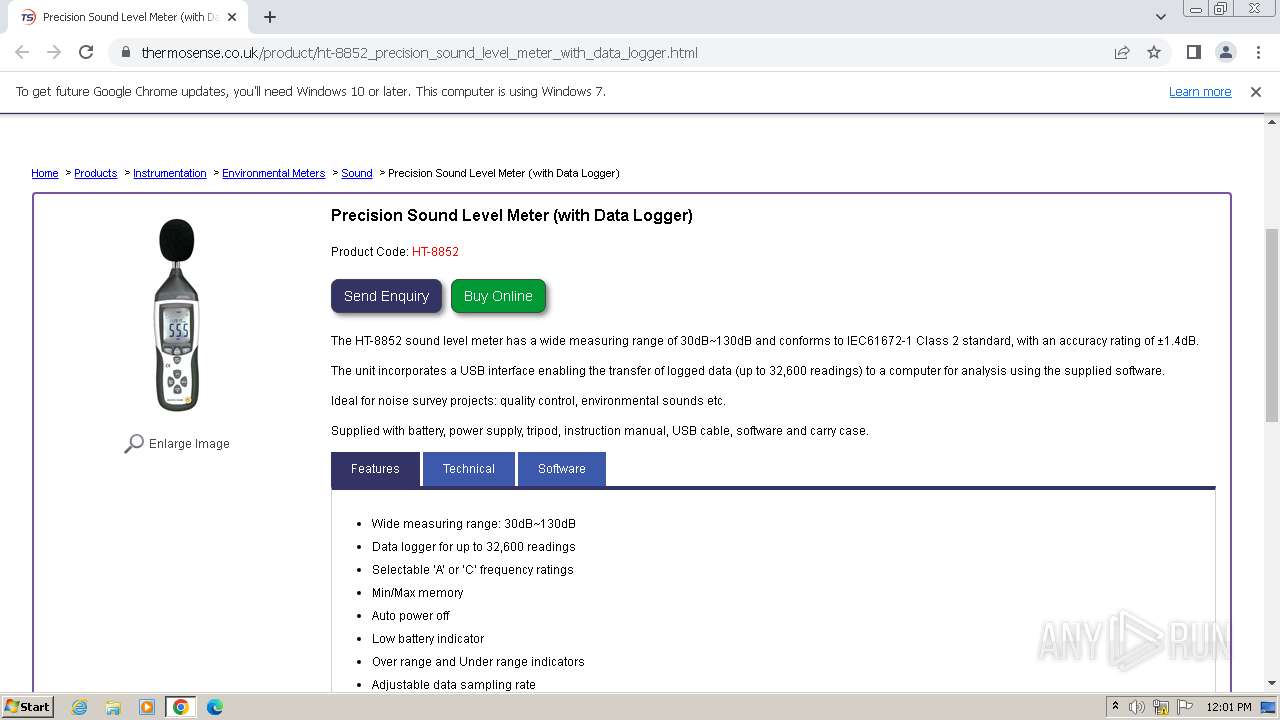Click the page vertical scrollbar thumb
This screenshot has width=1280, height=720.
(x=1271, y=325)
